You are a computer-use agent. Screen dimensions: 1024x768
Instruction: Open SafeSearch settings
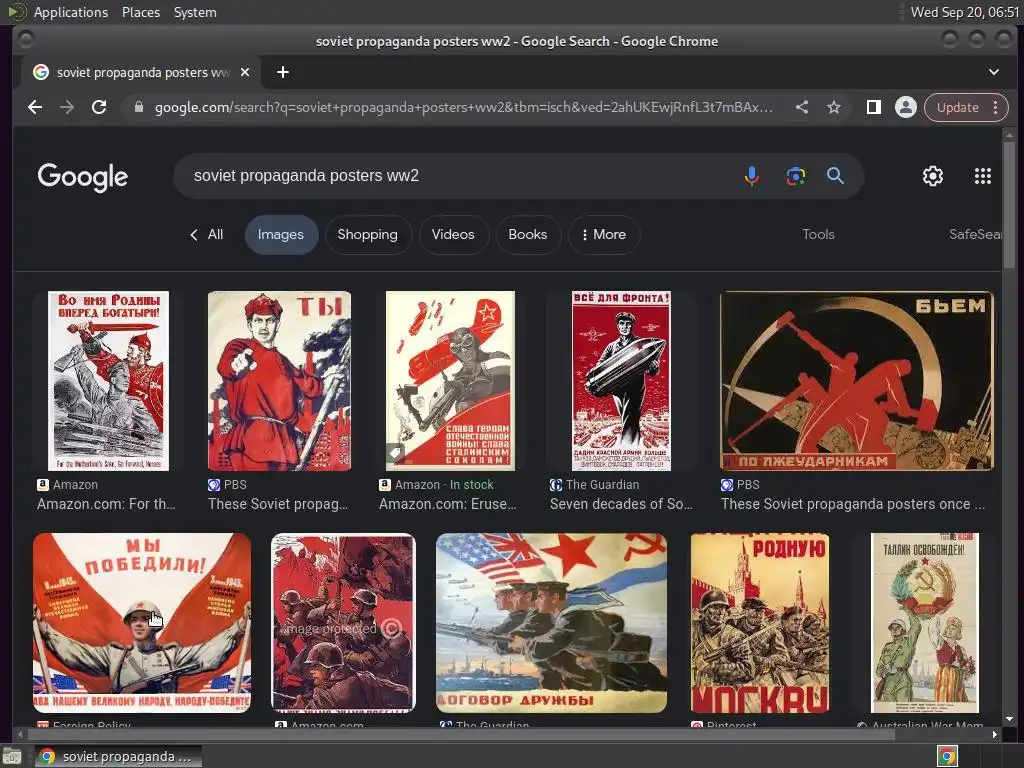click(976, 234)
